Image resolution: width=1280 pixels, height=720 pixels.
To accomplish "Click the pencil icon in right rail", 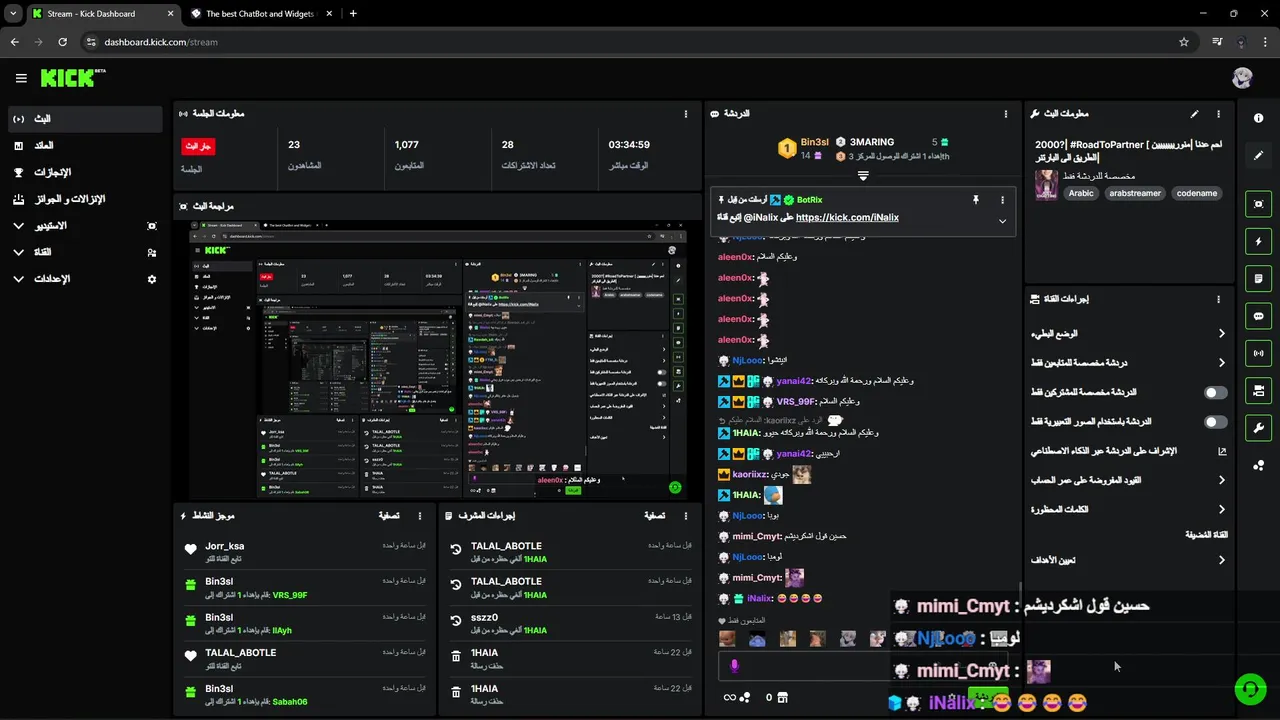I will point(1258,155).
